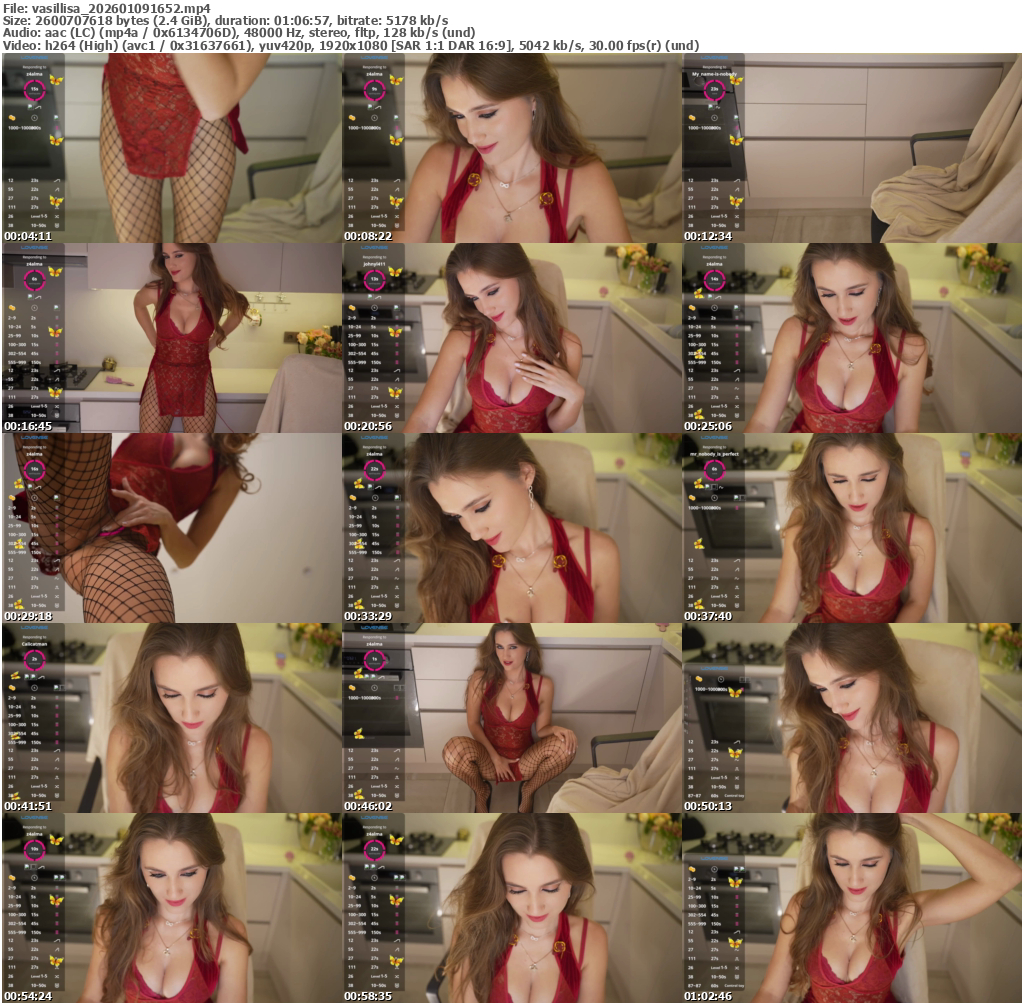
Task: Click the pink circular timer in the 00:41:51 frame
Action: tap(34, 660)
